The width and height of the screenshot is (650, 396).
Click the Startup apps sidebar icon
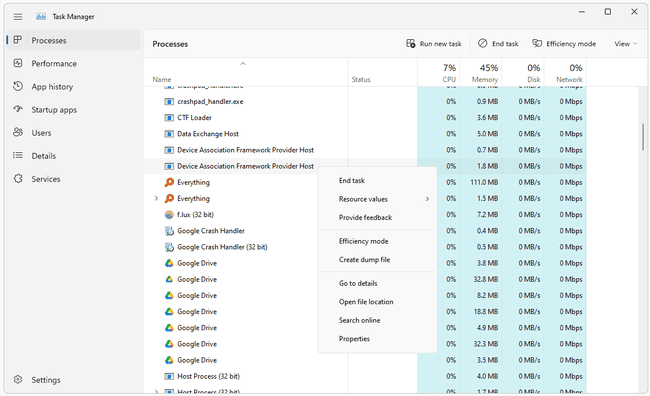click(x=18, y=109)
